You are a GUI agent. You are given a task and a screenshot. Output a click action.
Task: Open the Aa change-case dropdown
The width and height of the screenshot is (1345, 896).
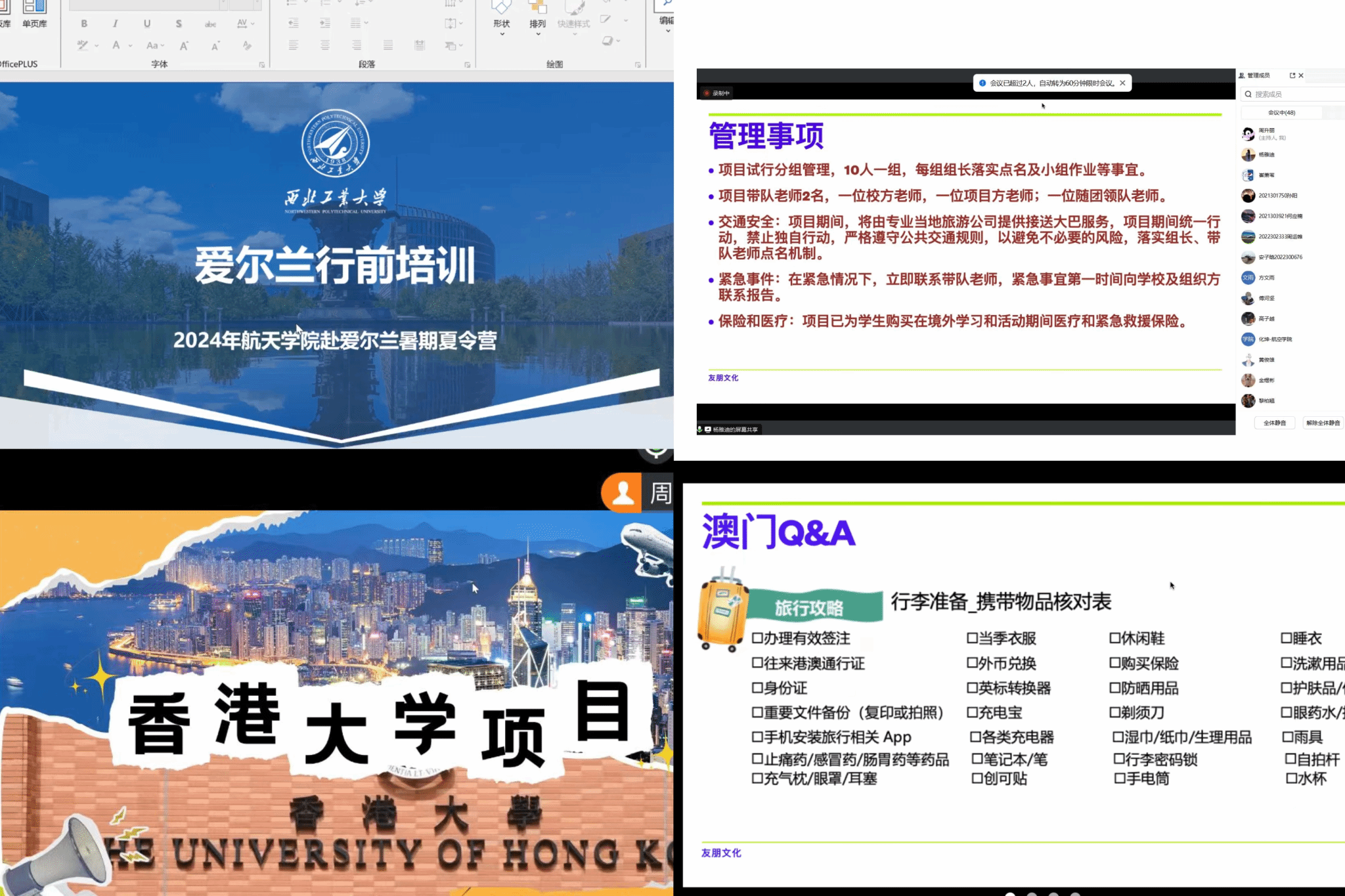(x=155, y=45)
